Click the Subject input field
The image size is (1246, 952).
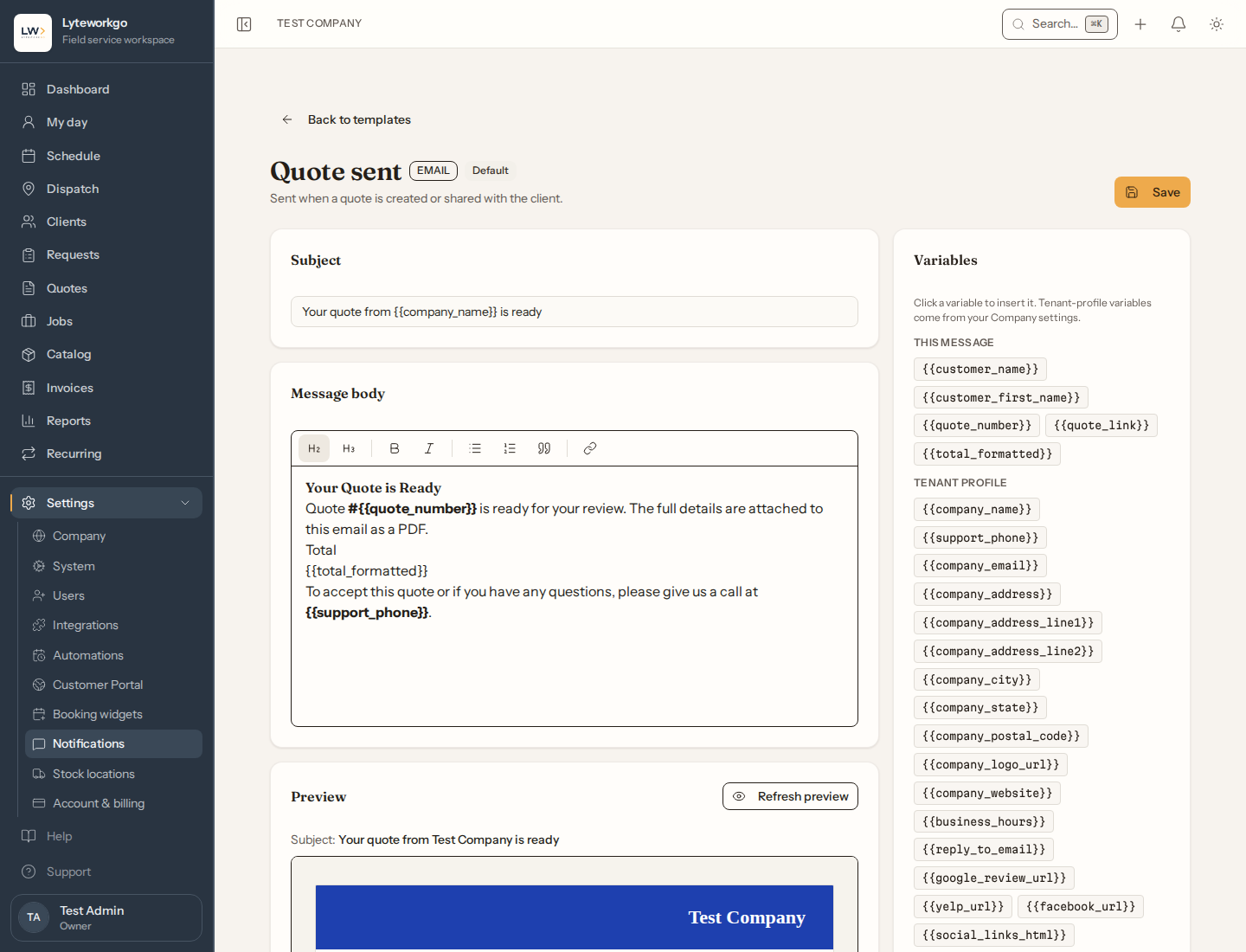click(x=575, y=312)
